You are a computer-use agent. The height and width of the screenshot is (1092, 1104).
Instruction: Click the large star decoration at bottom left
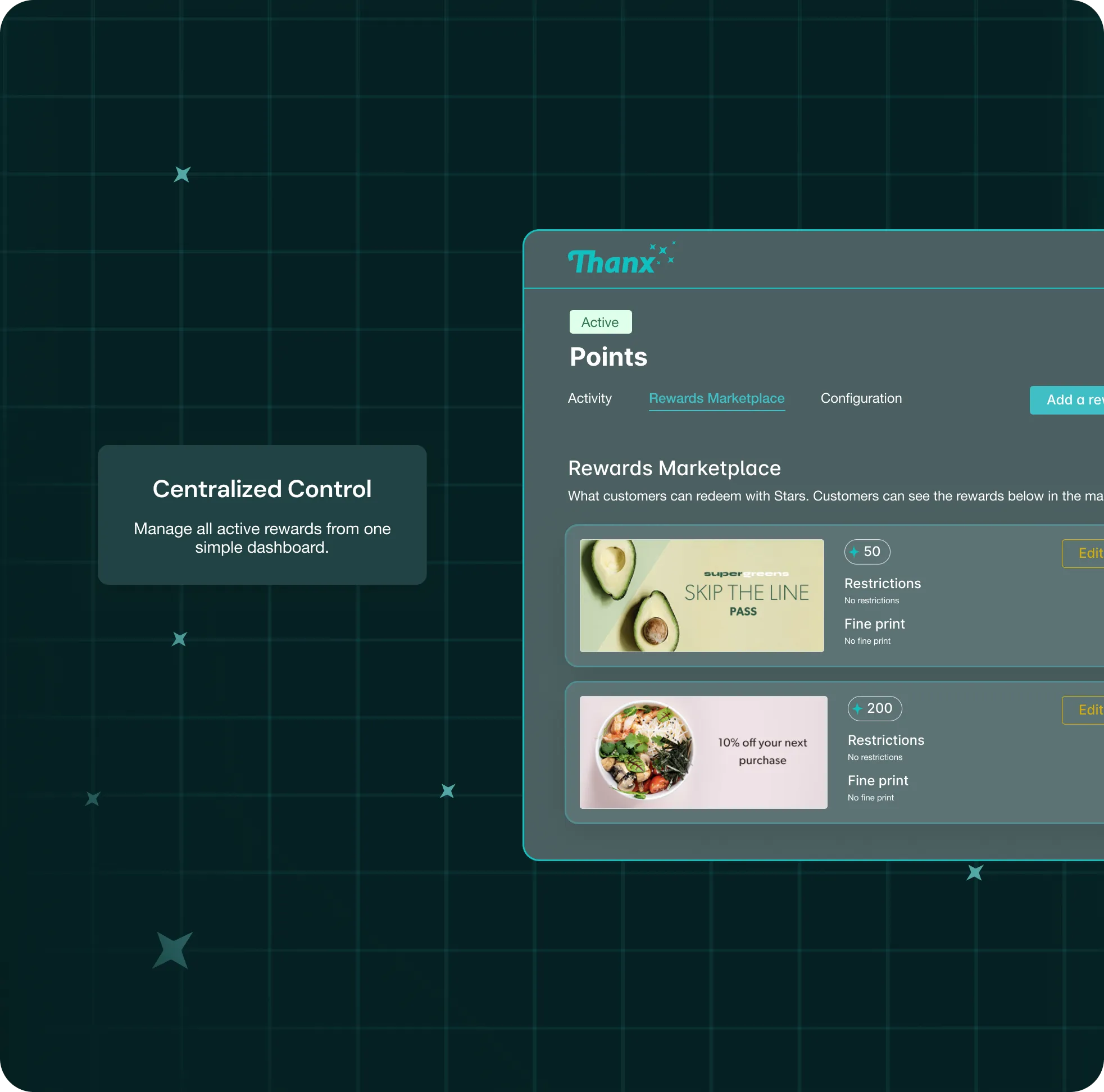pos(172,950)
